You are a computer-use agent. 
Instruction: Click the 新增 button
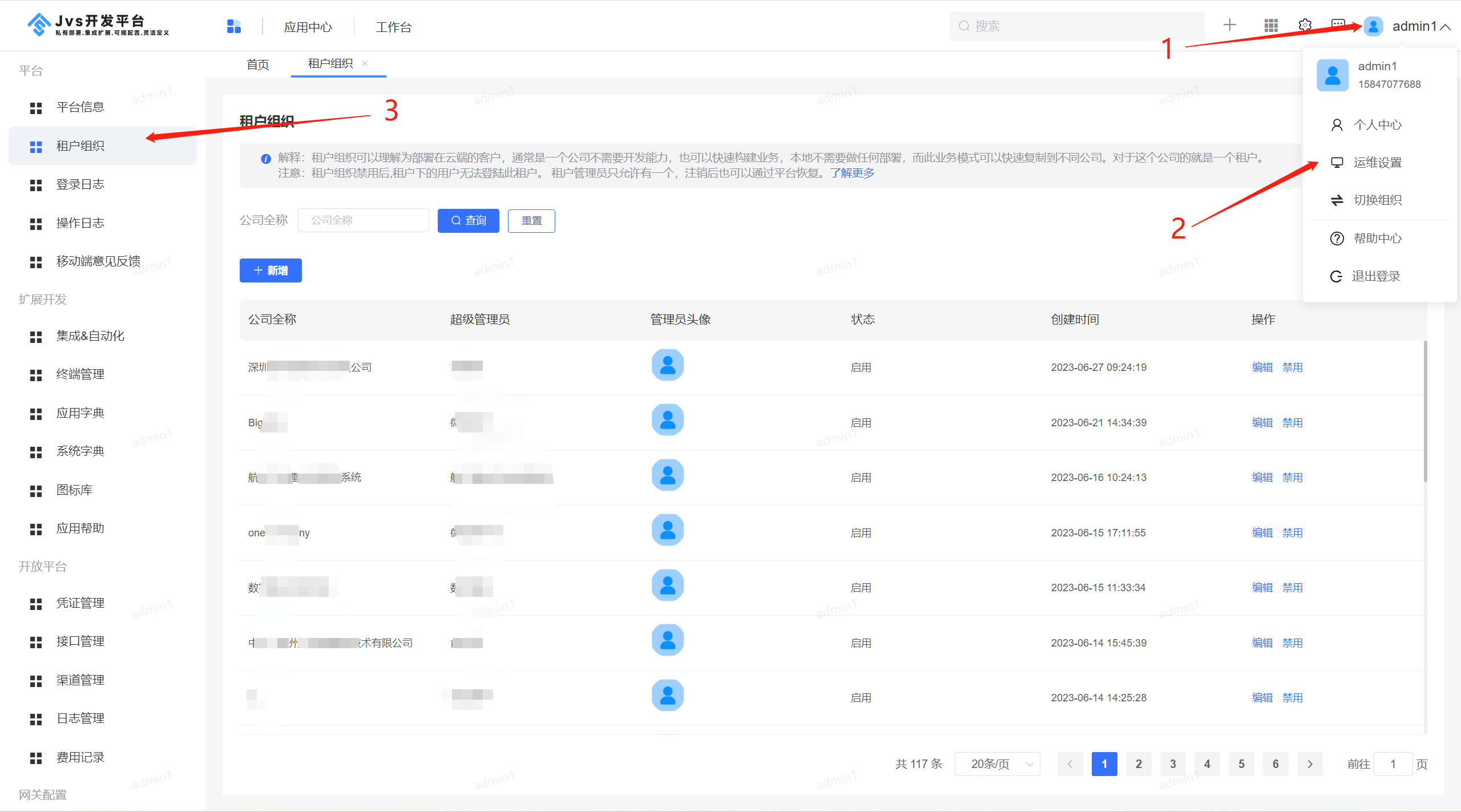(x=271, y=270)
